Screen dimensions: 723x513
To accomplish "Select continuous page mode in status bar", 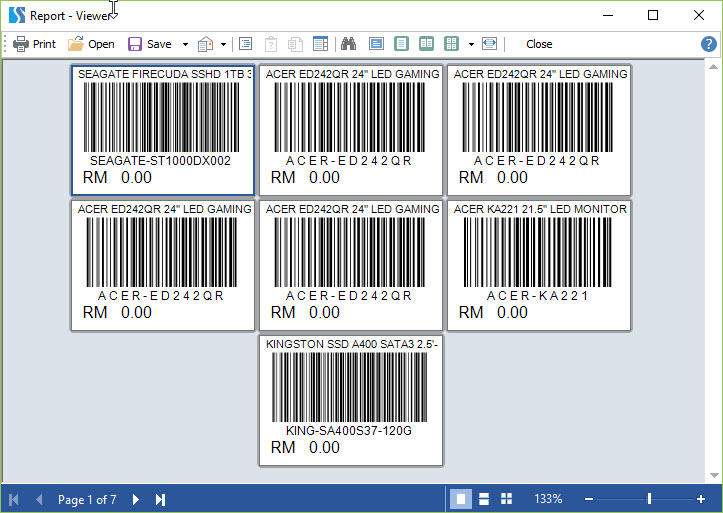I will 484,499.
